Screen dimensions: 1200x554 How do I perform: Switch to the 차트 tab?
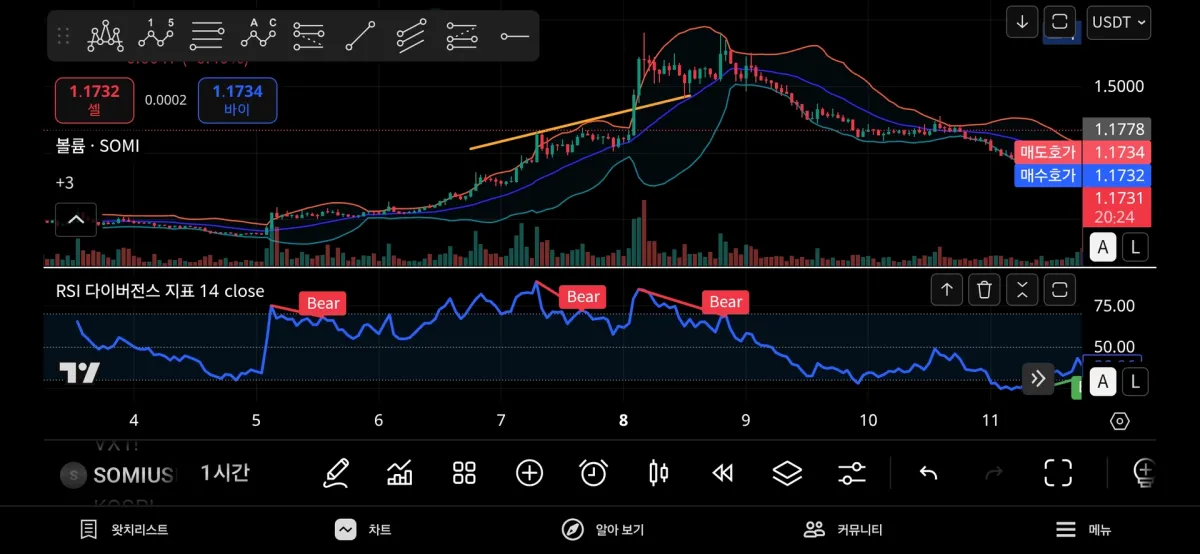(x=363, y=530)
